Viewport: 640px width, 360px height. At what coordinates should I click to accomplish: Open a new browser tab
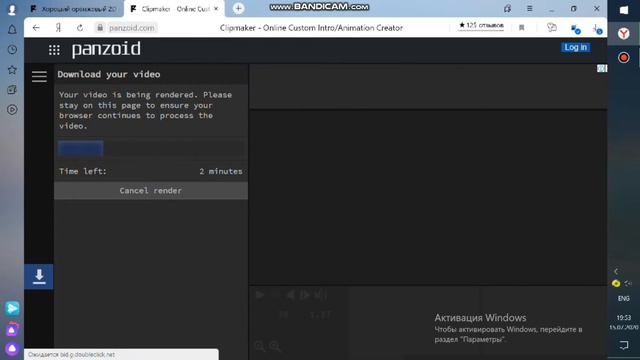point(238,8)
